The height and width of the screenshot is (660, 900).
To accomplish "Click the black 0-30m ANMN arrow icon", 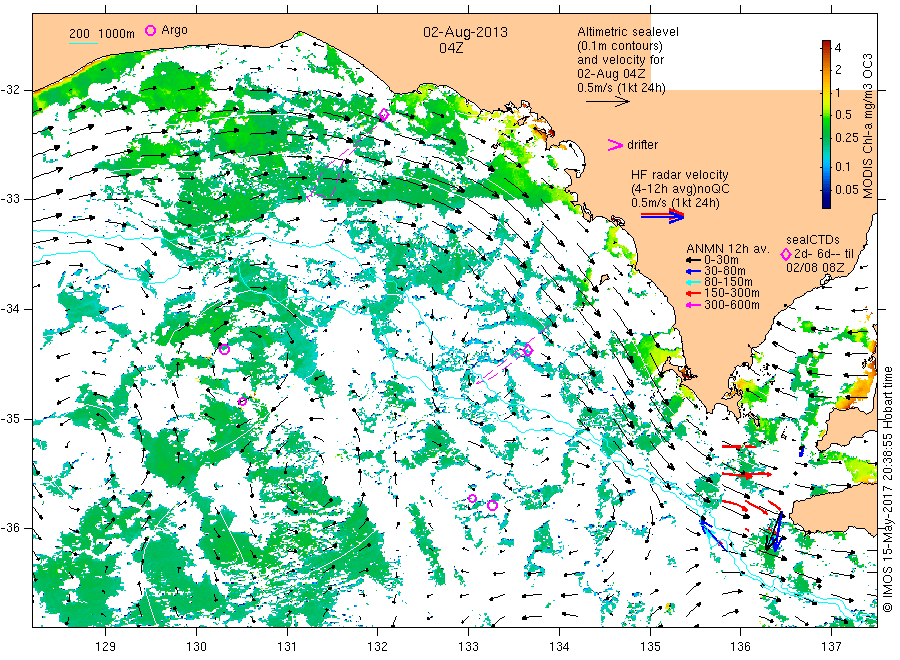I will click(x=693, y=260).
